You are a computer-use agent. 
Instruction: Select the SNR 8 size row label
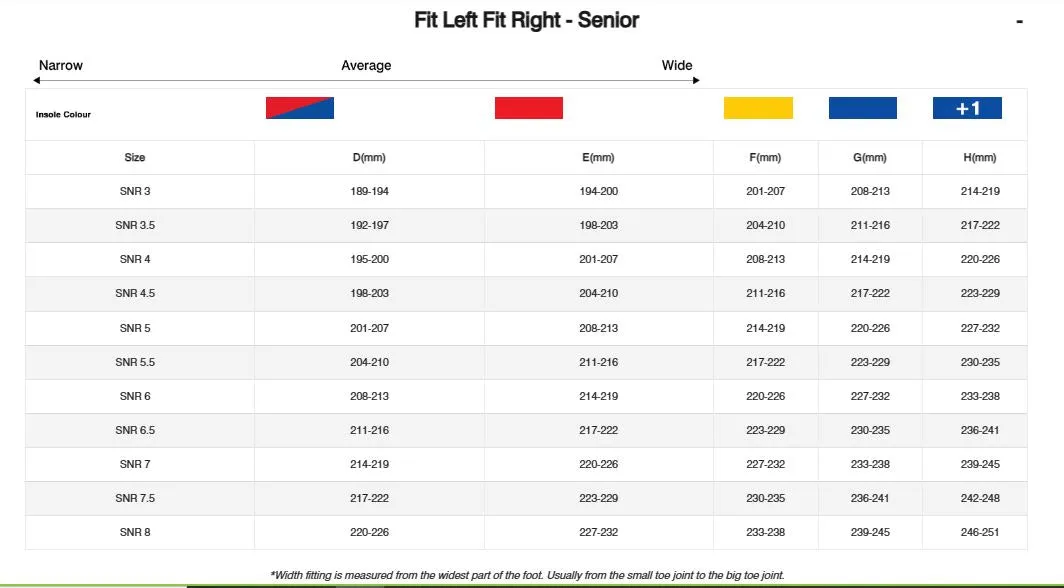pos(135,532)
